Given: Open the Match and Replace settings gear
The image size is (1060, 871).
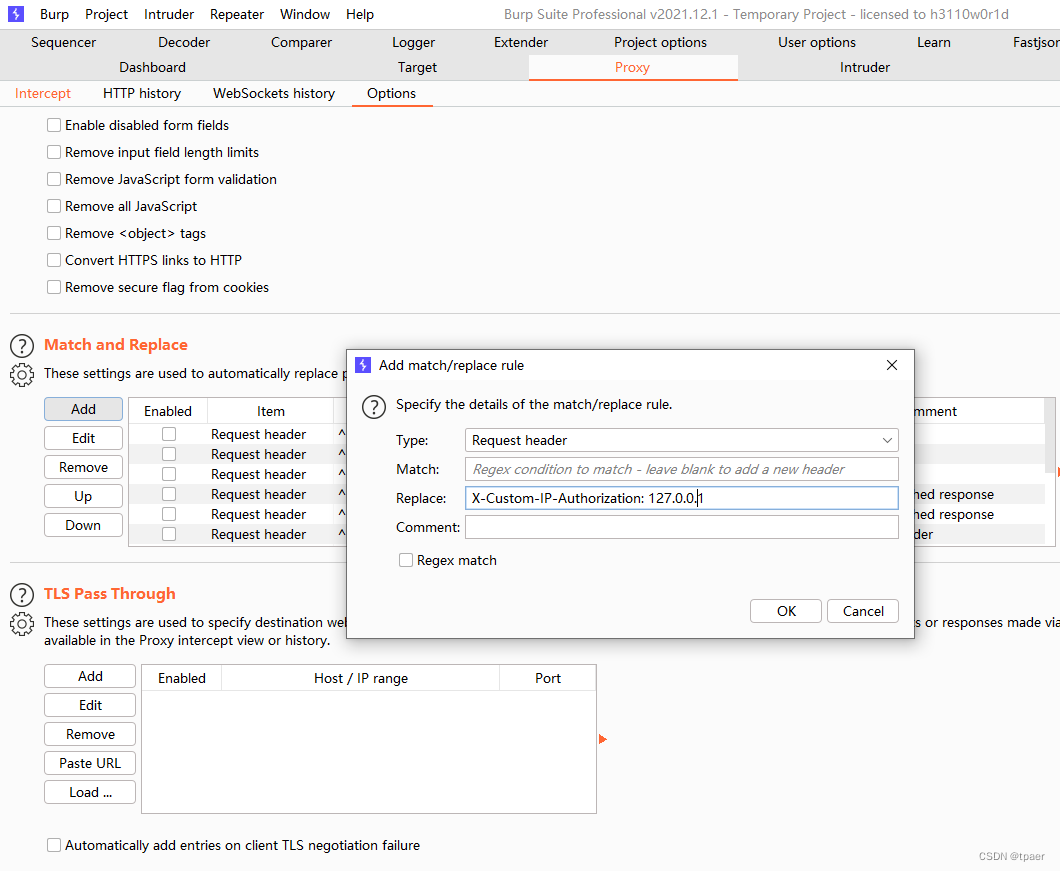Looking at the screenshot, I should 22,375.
